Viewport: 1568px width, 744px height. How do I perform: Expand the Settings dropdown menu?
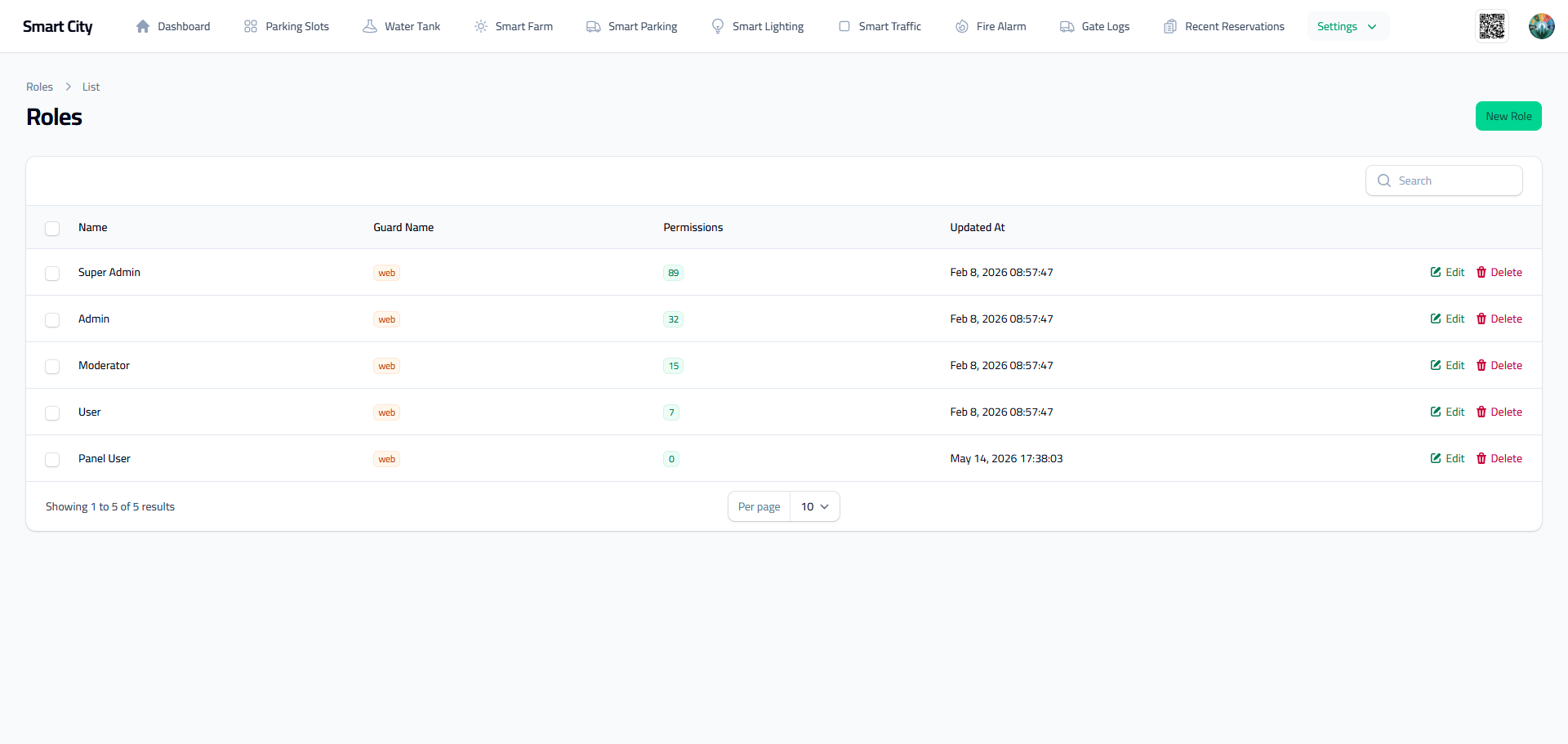tap(1347, 26)
